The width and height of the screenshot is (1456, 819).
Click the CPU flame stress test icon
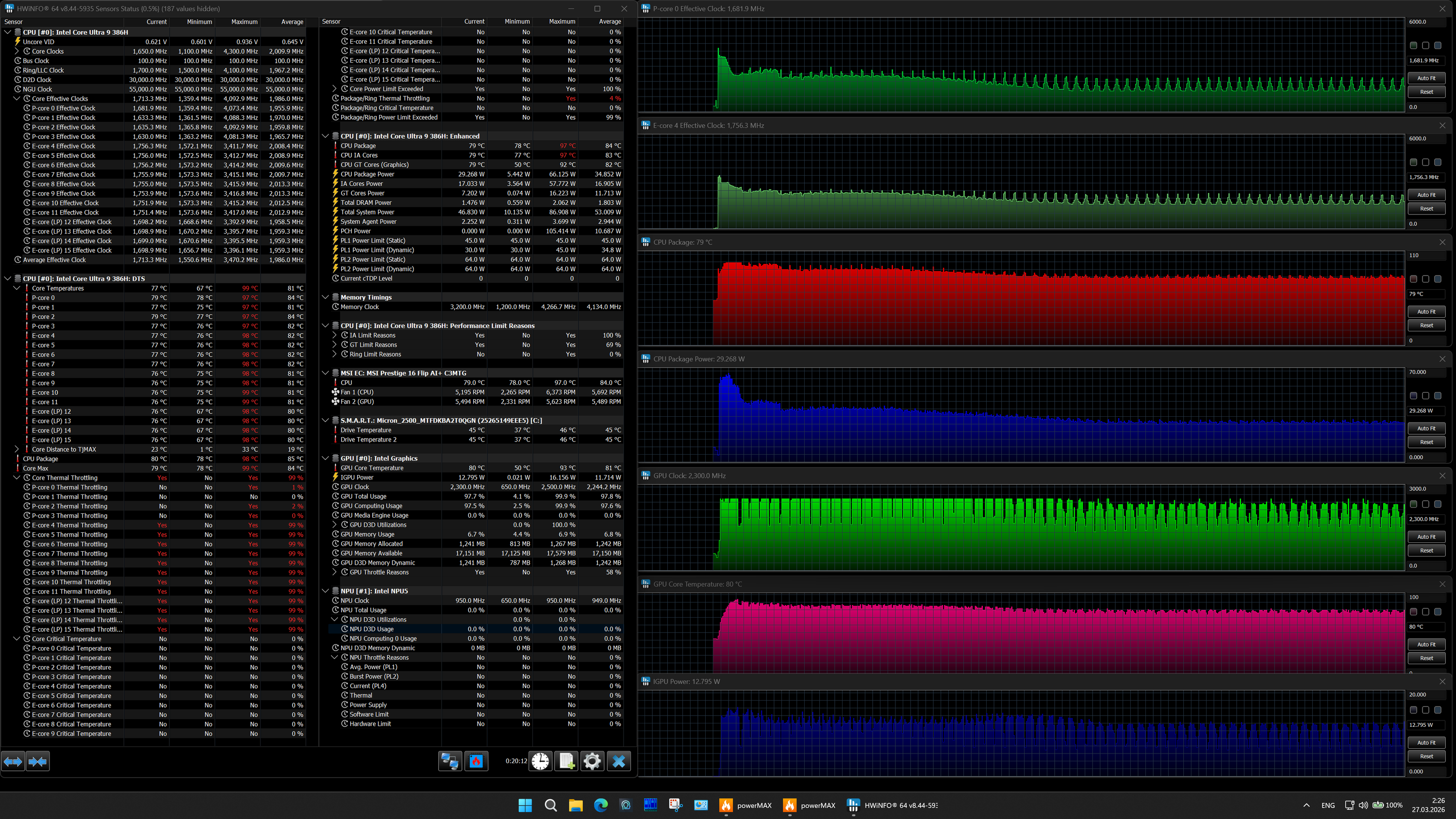click(476, 761)
